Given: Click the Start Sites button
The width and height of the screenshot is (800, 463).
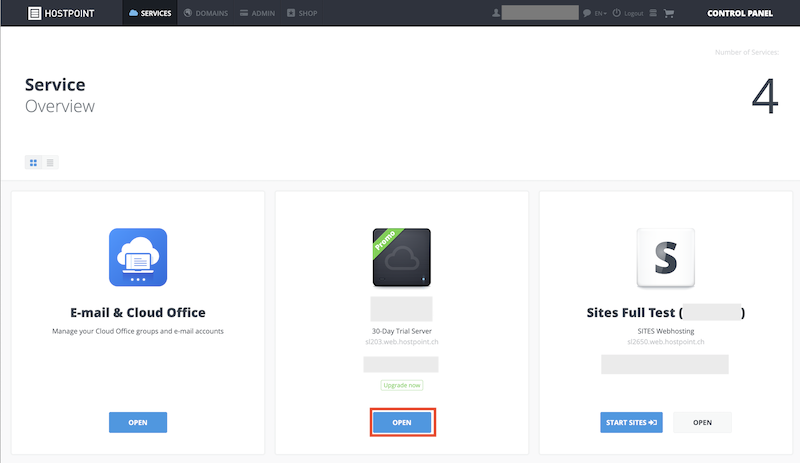Looking at the screenshot, I should point(632,423).
